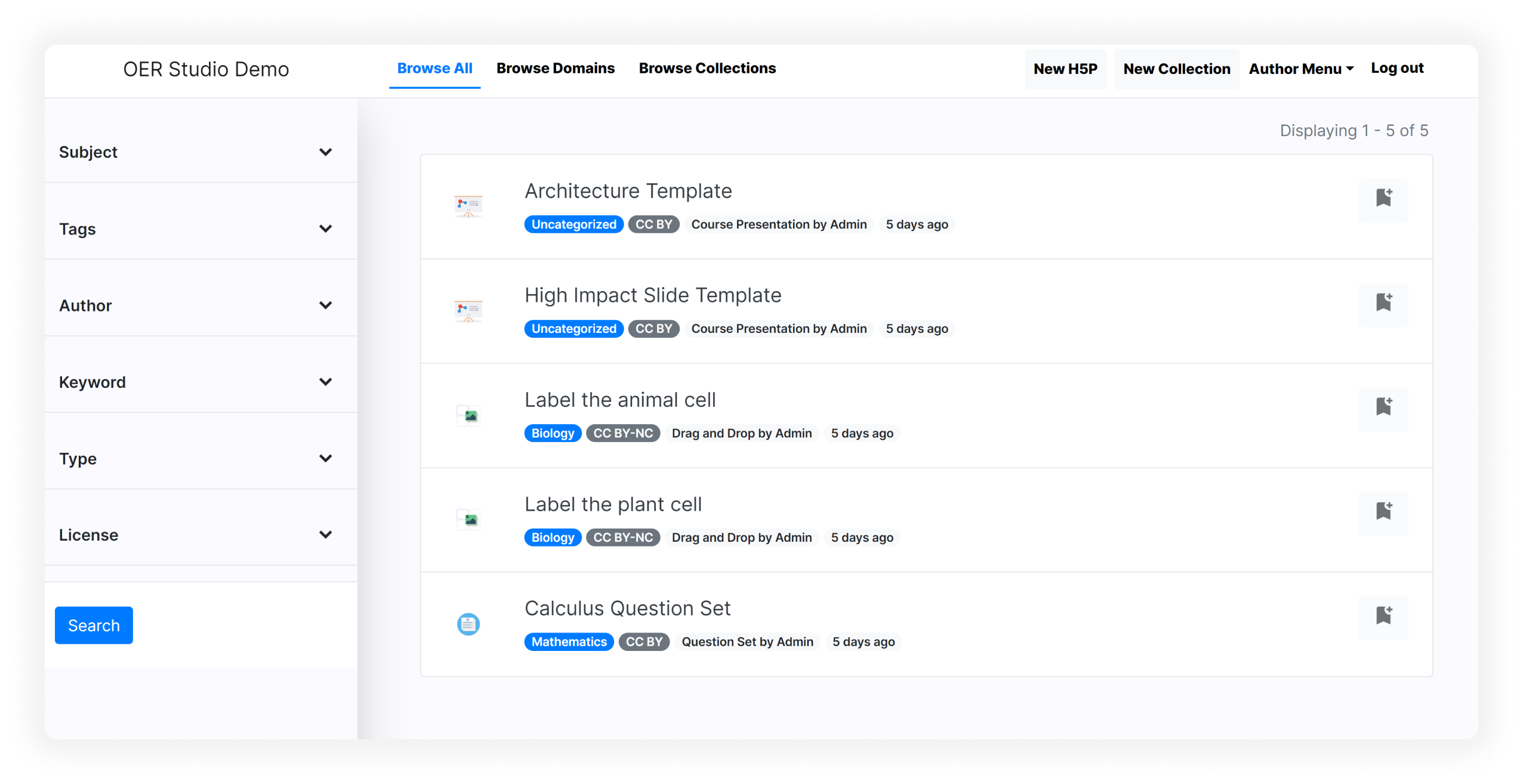Click 5 days ago on Architecture Template

917,224
